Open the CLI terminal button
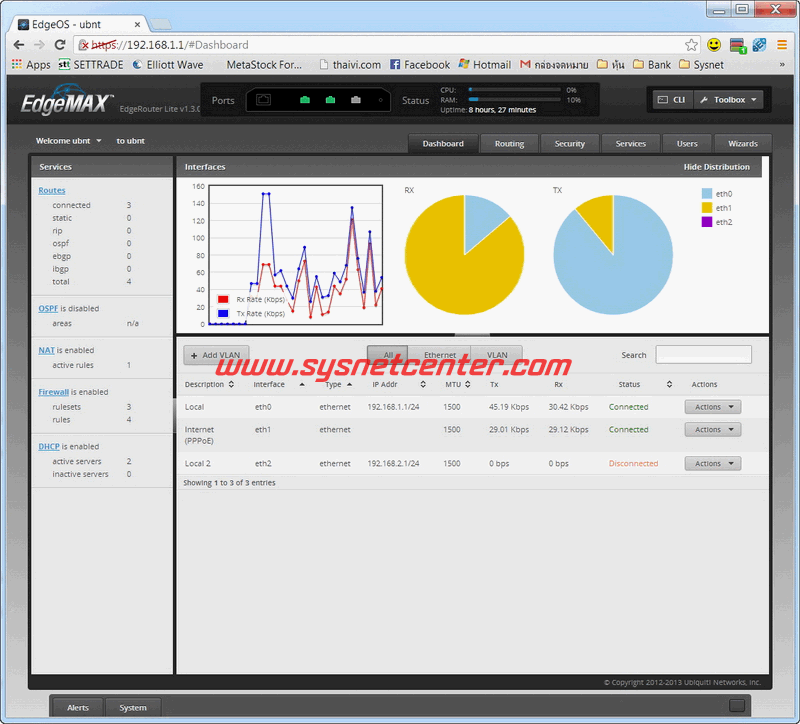 pos(672,100)
